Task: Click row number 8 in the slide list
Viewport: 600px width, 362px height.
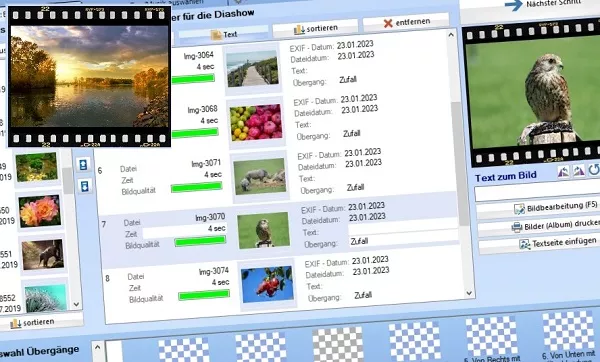Action: pyautogui.click(x=108, y=279)
